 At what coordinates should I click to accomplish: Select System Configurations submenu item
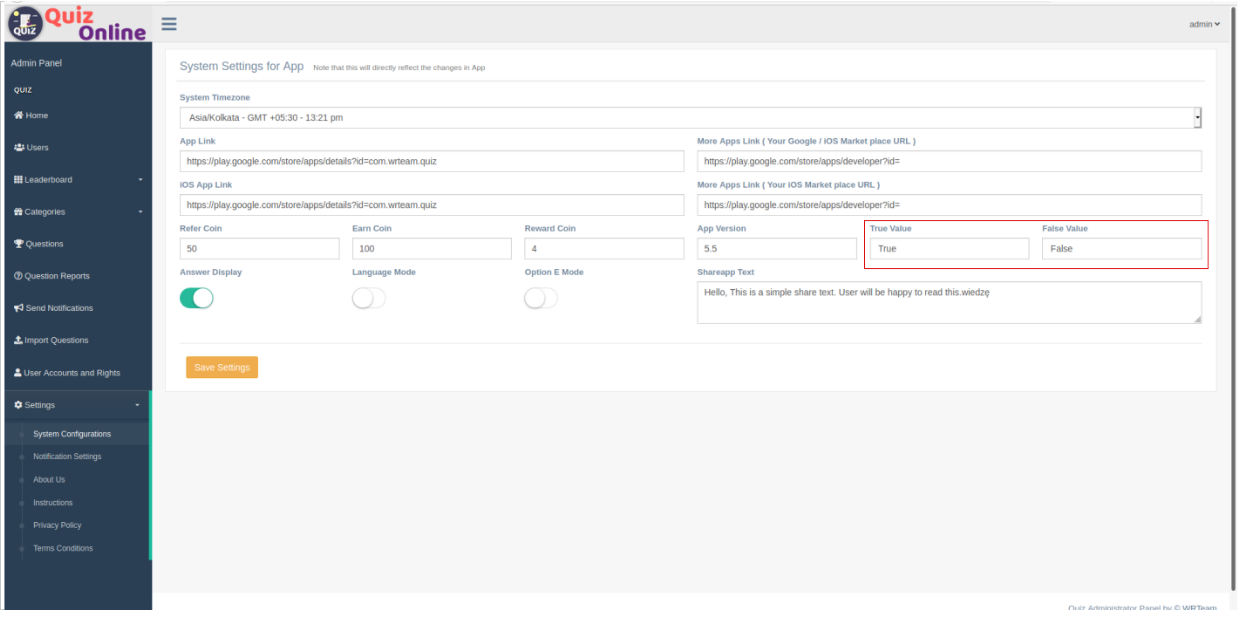point(72,434)
